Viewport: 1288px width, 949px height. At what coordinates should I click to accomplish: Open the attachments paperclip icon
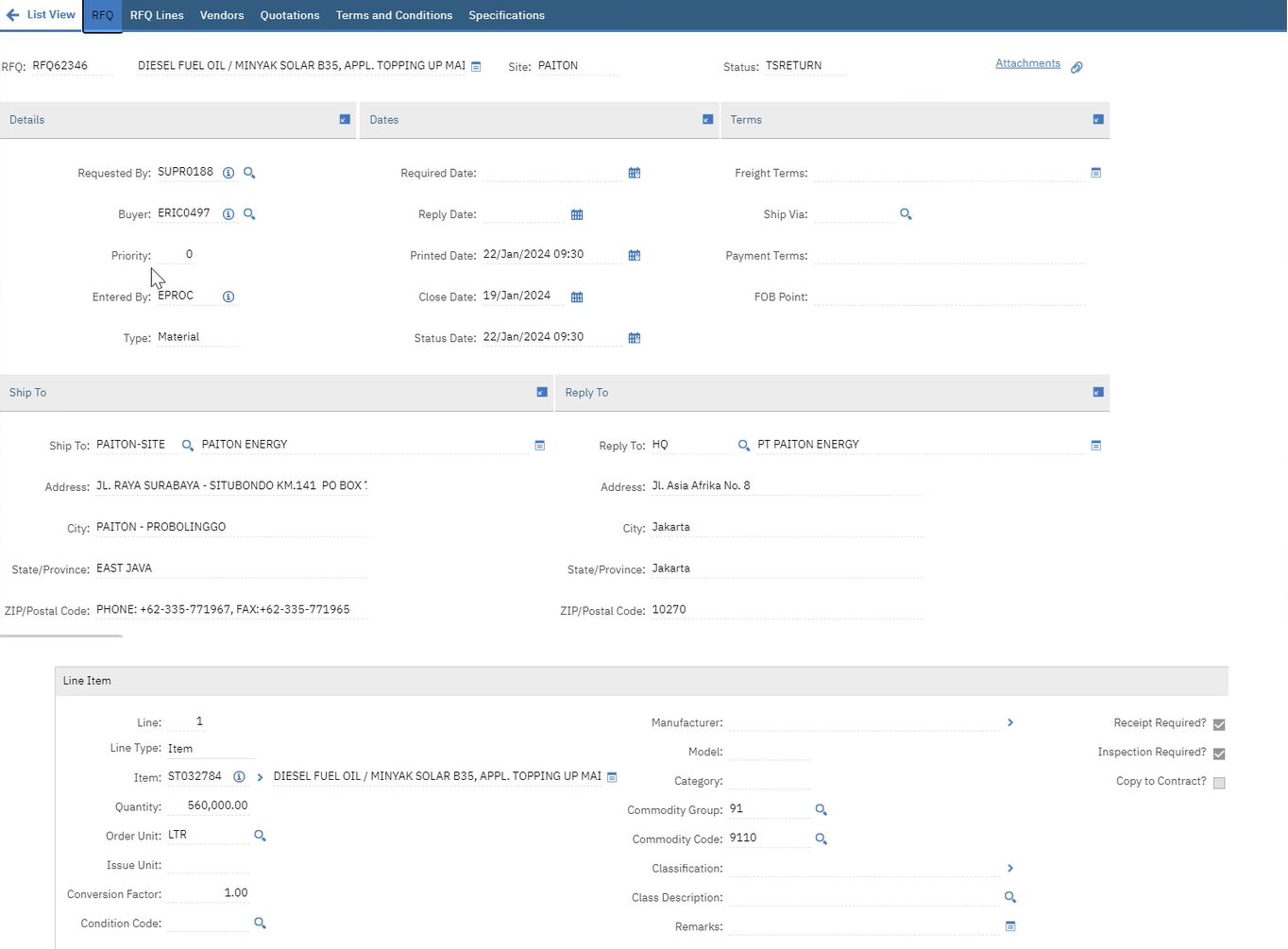click(x=1076, y=67)
